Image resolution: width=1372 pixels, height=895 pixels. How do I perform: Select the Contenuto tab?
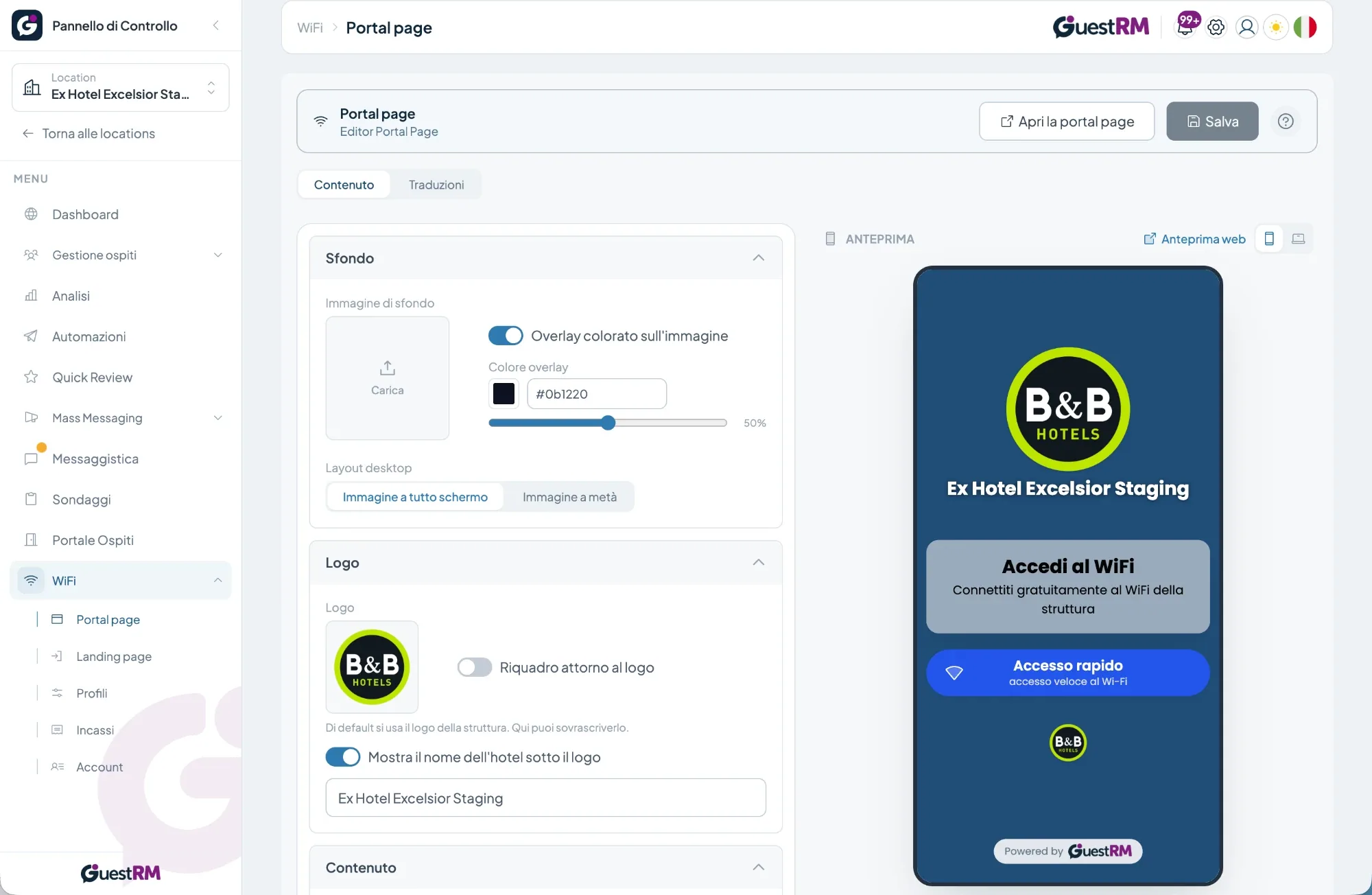(x=344, y=185)
